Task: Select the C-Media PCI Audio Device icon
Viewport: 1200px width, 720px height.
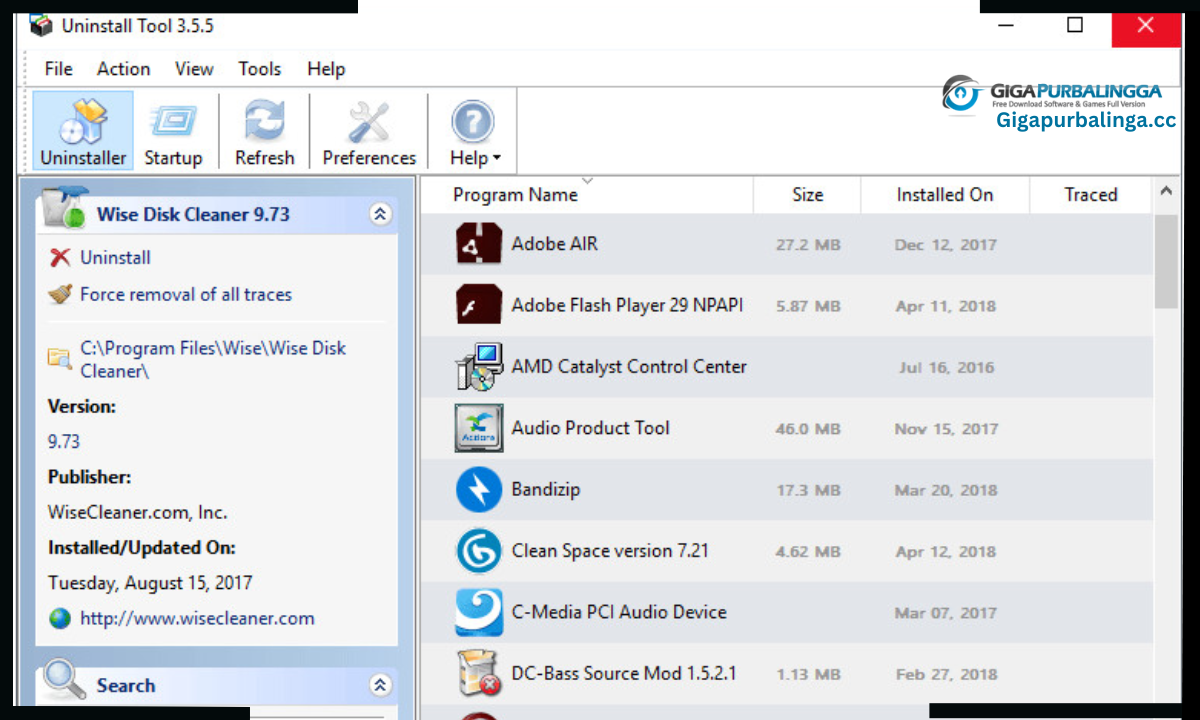Action: pos(479,612)
